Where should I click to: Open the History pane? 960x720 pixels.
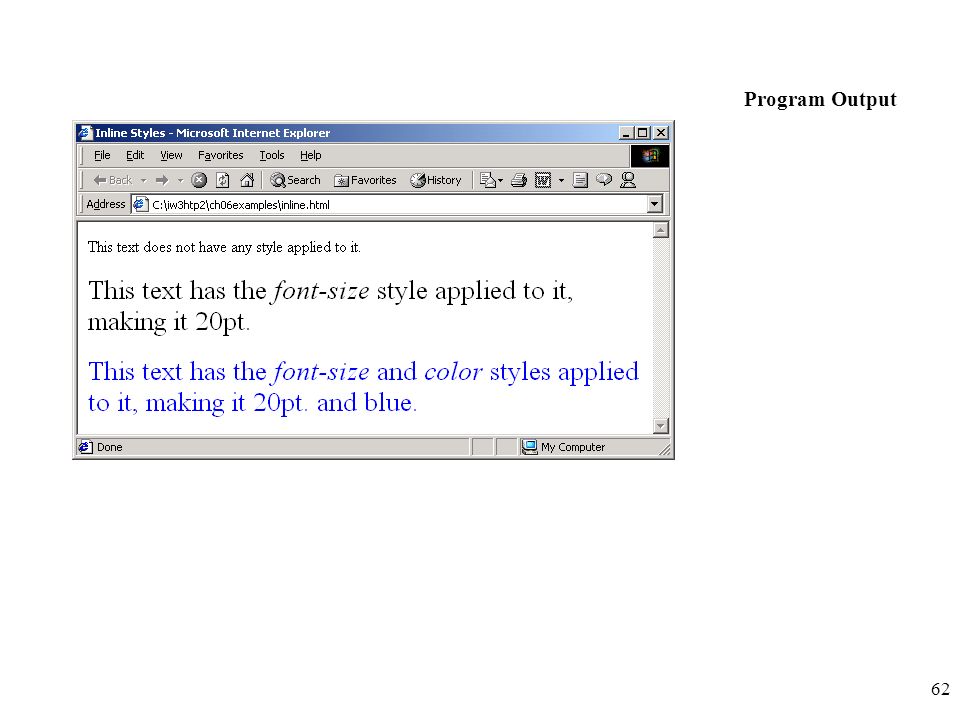[436, 180]
